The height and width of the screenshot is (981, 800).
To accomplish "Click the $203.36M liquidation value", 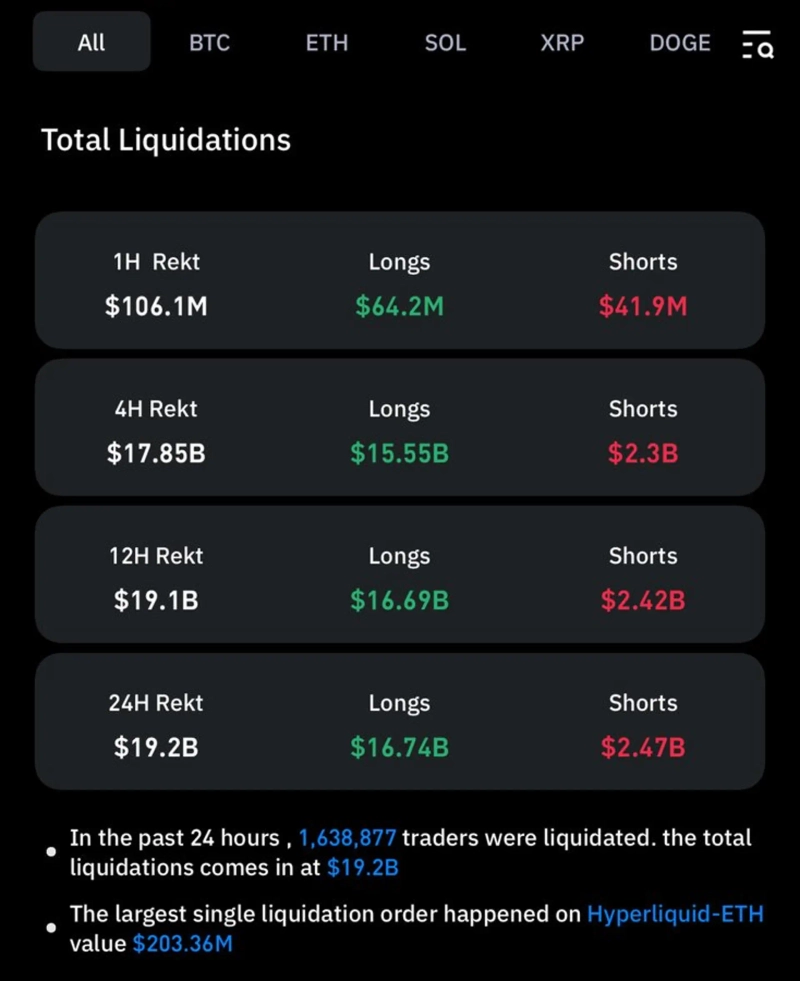I will (x=182, y=943).
